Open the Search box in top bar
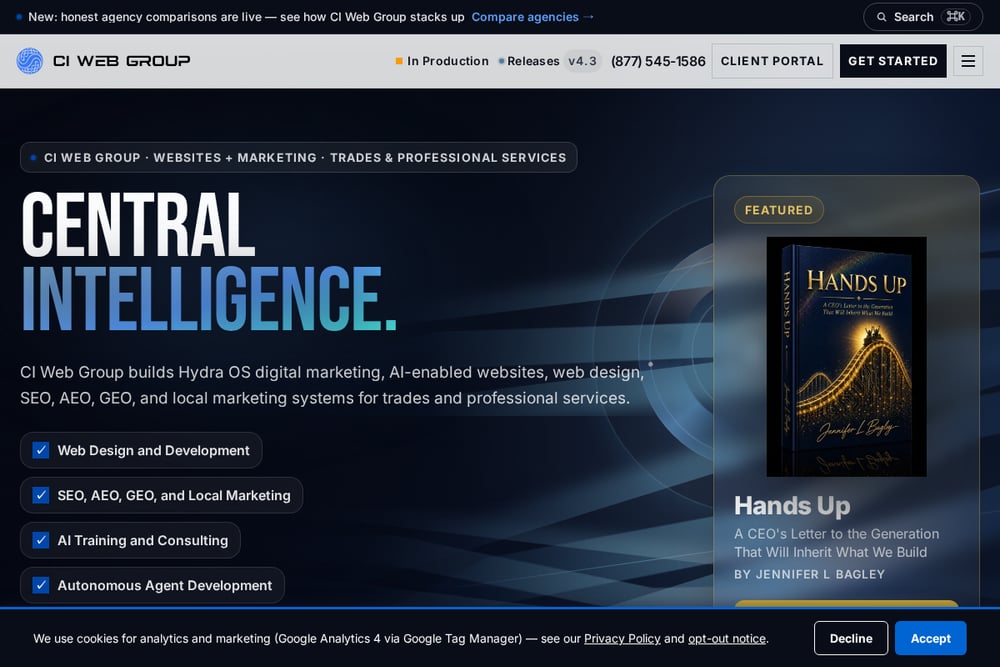 923,17
